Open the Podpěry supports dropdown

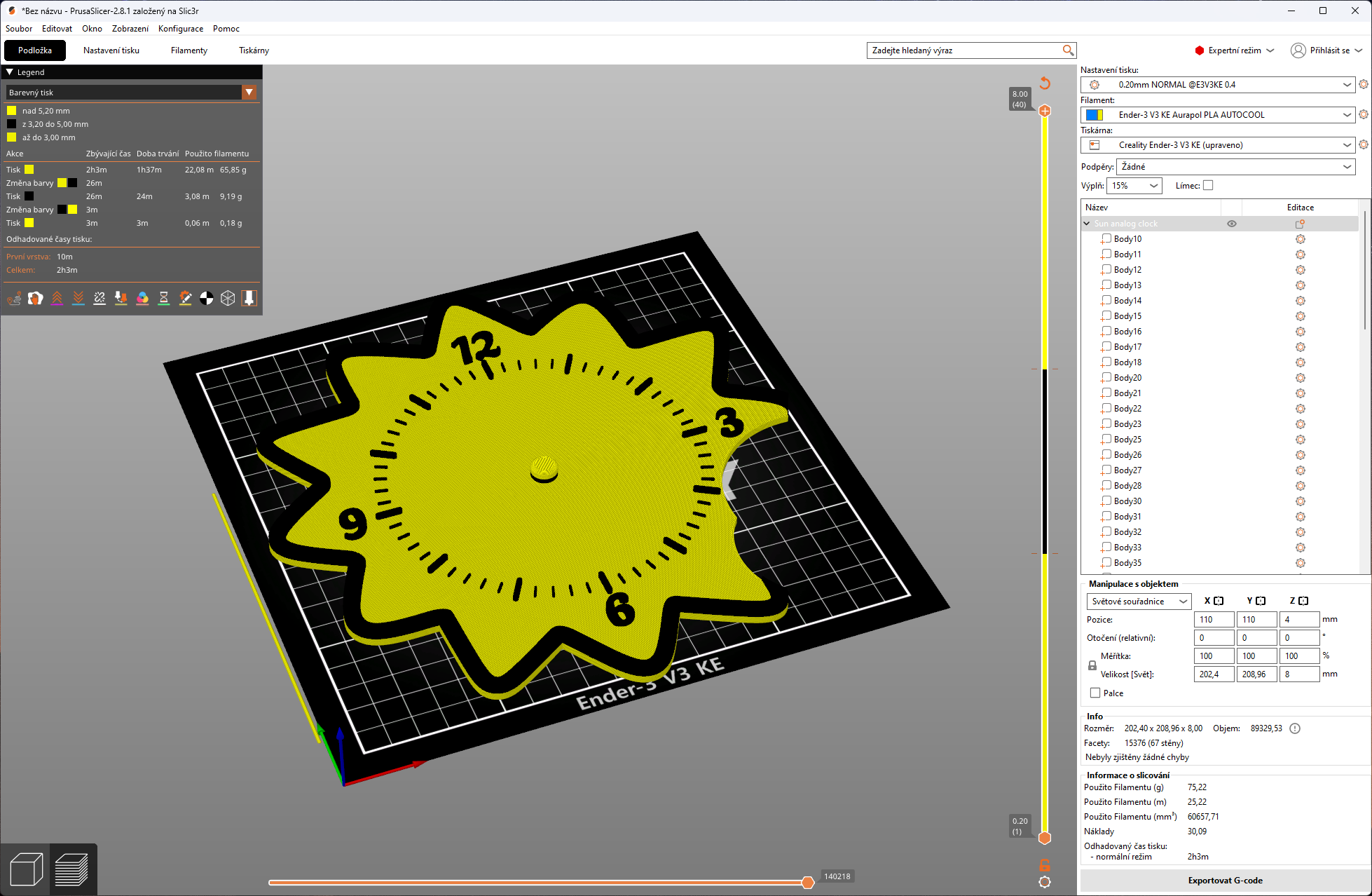click(x=1235, y=167)
